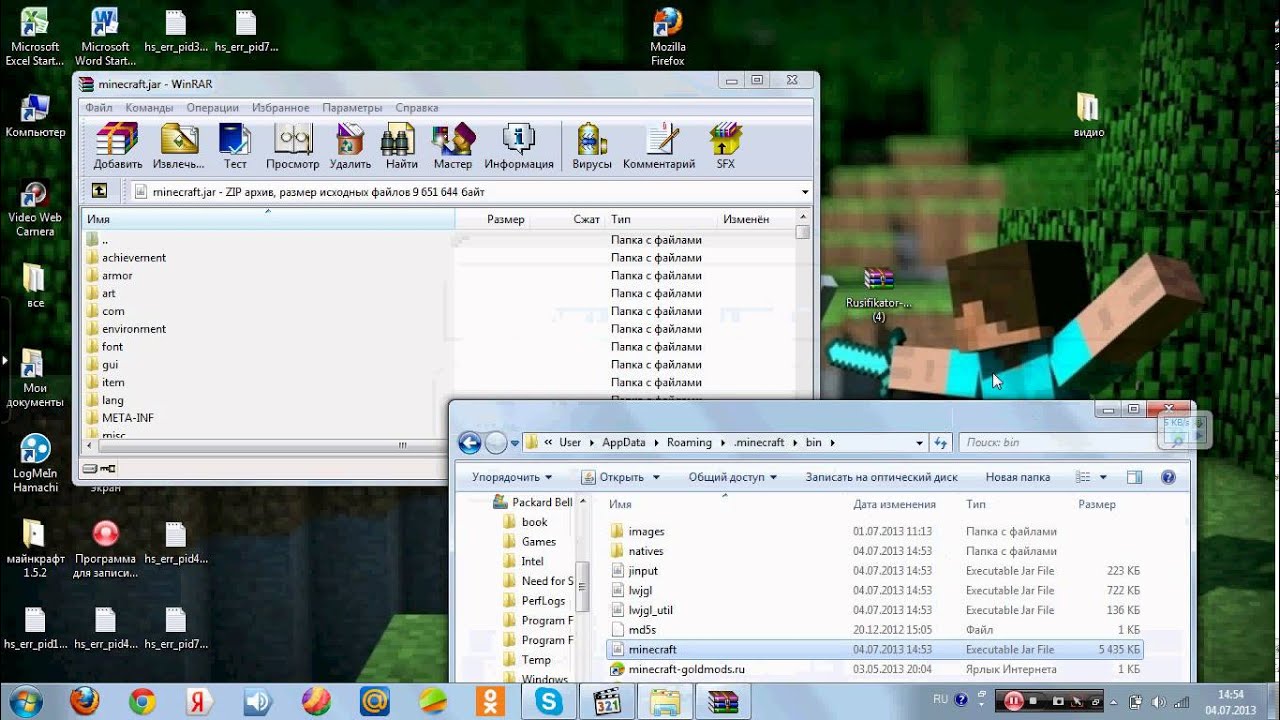This screenshot has height=720, width=1280.
Task: Click the Тест icon in WinRAR toolbar
Action: click(235, 146)
